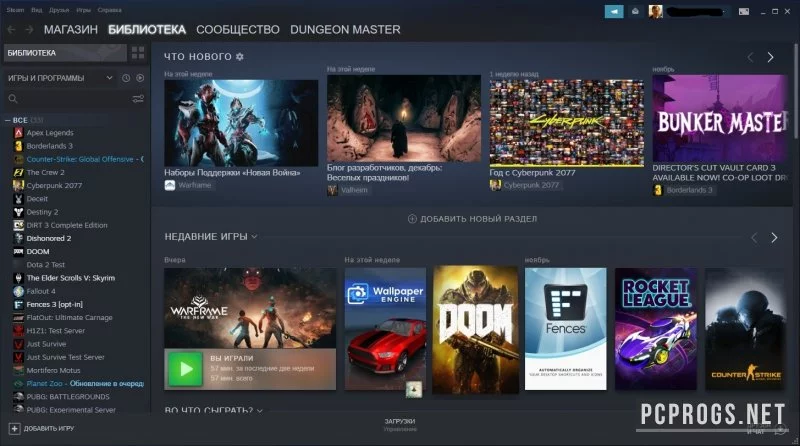Viewport: 800px width, 446px height.
Task: Click the add new section plus icon
Action: click(x=412, y=219)
